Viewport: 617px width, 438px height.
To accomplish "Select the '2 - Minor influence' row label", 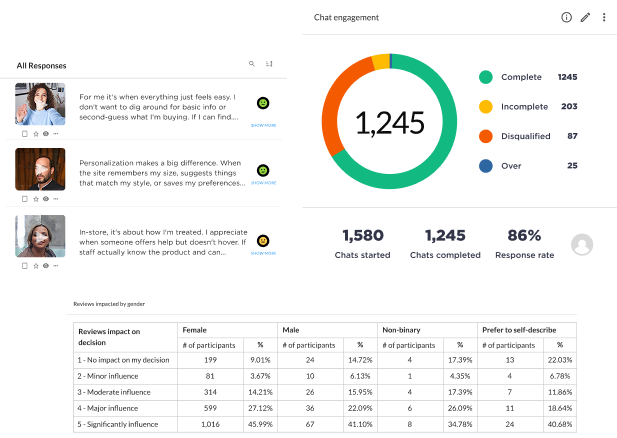I will [x=108, y=376].
